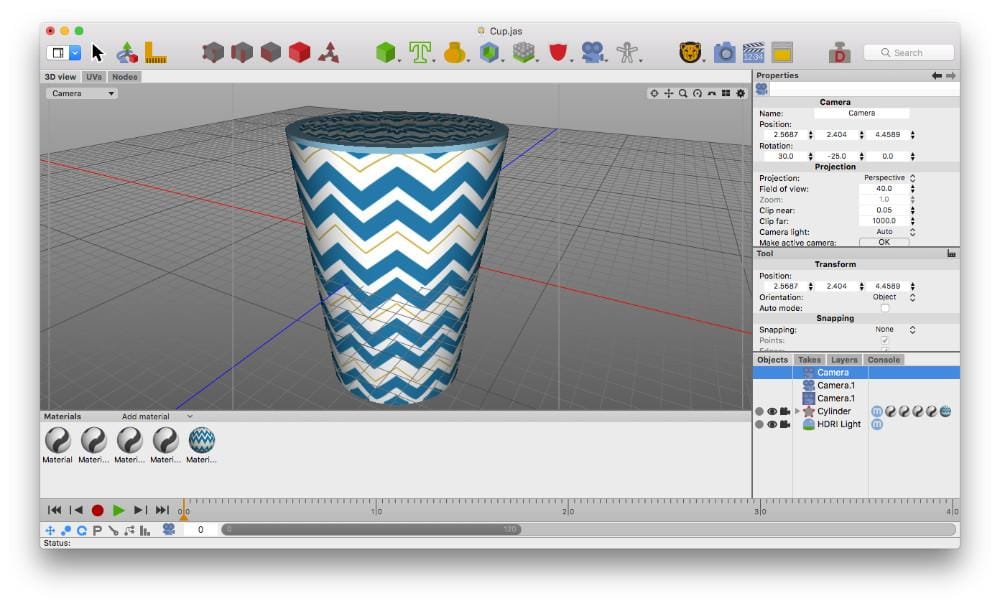Expand the Cylinder object tree arrow
Image resolution: width=1000 pixels, height=606 pixels.
pos(797,411)
